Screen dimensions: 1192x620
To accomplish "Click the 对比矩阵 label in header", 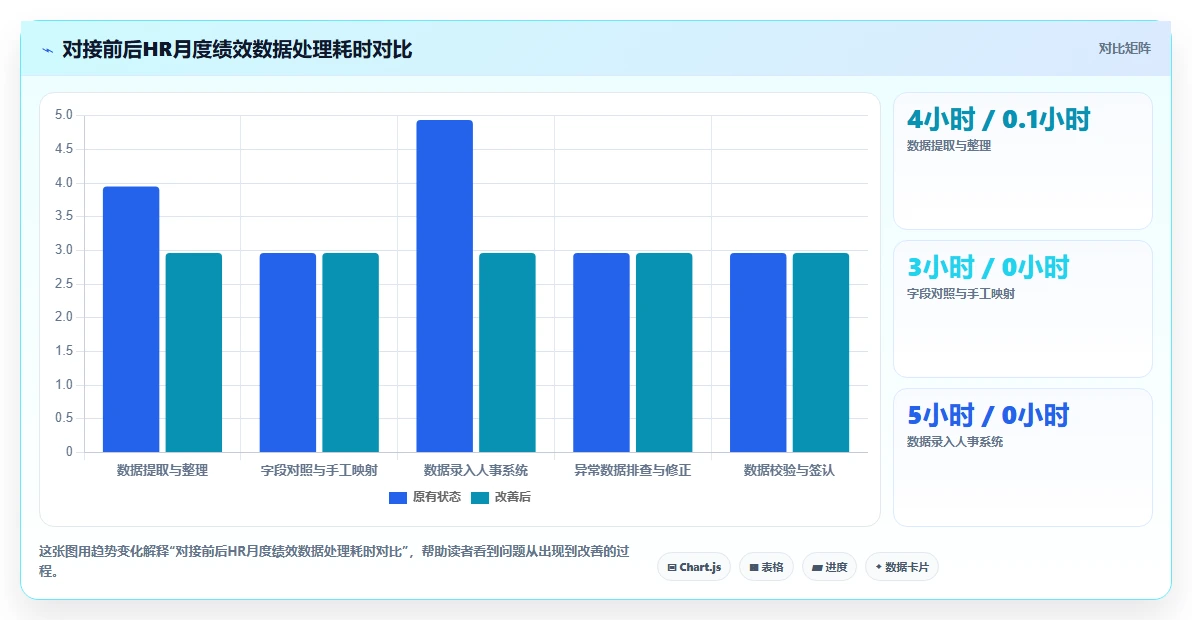I will pos(1124,49).
